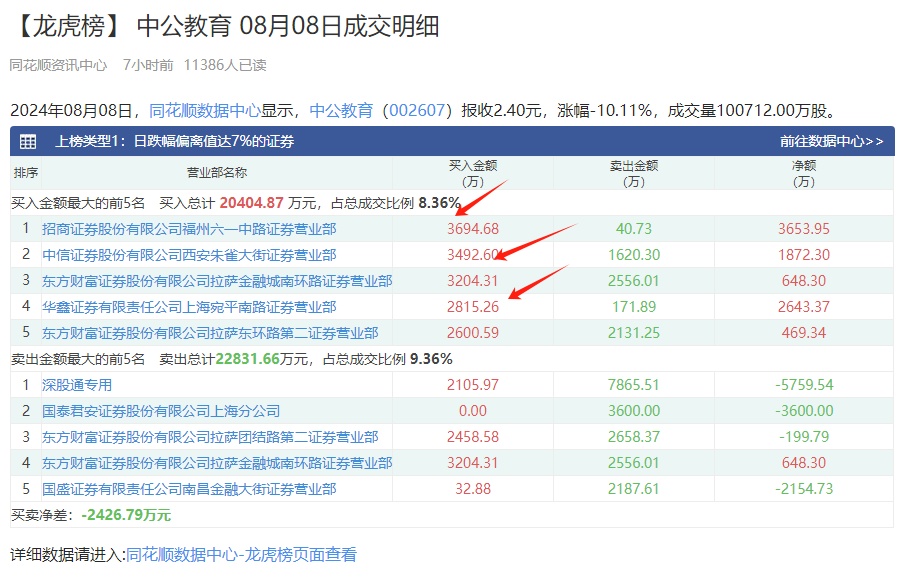Open 东方财富证券股份有限公司拉萨团结路第二证券营业部 link
This screenshot has height=579, width=900.
[210, 437]
